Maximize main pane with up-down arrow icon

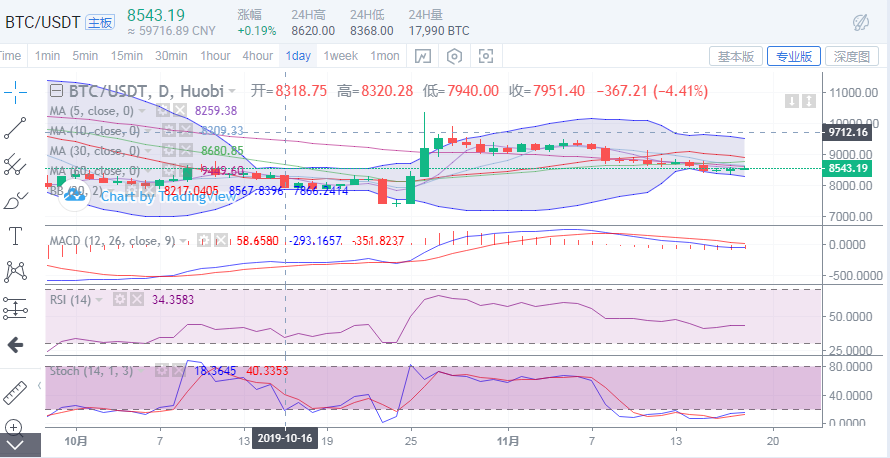[809, 102]
